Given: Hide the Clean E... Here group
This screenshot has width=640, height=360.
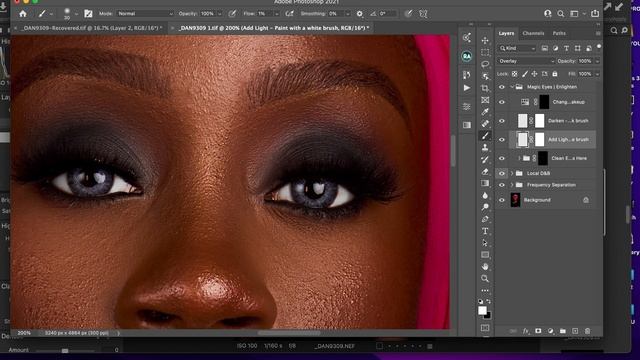Looking at the screenshot, I should (502, 158).
